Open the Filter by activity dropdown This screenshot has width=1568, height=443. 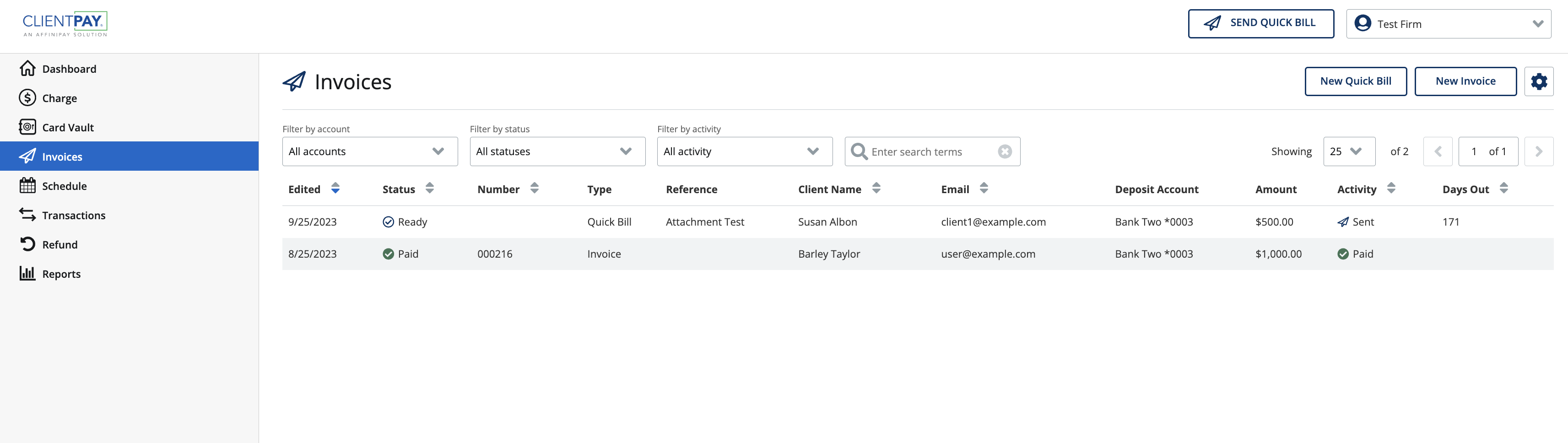click(745, 151)
